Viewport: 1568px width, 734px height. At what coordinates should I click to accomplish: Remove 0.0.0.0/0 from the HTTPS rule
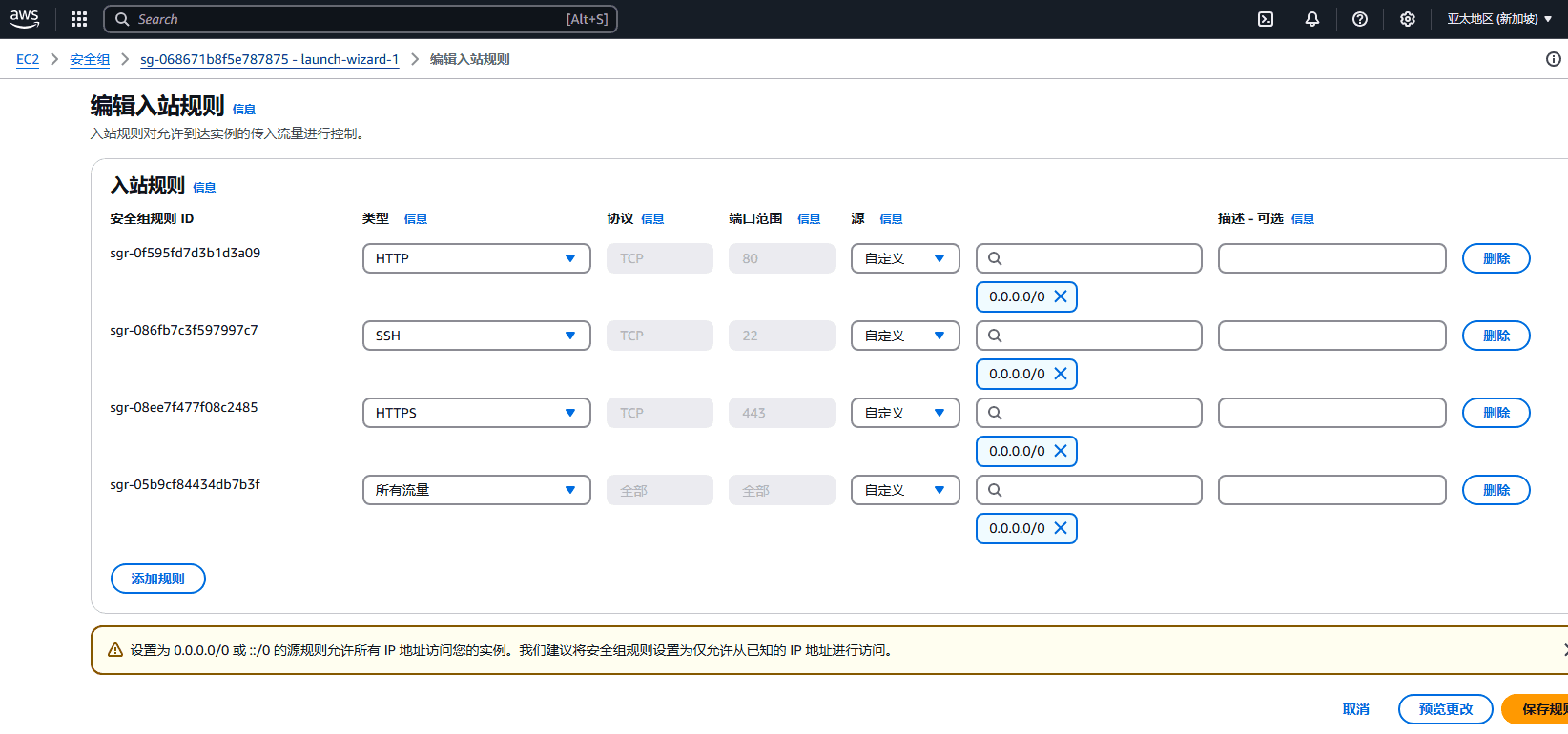(1061, 451)
